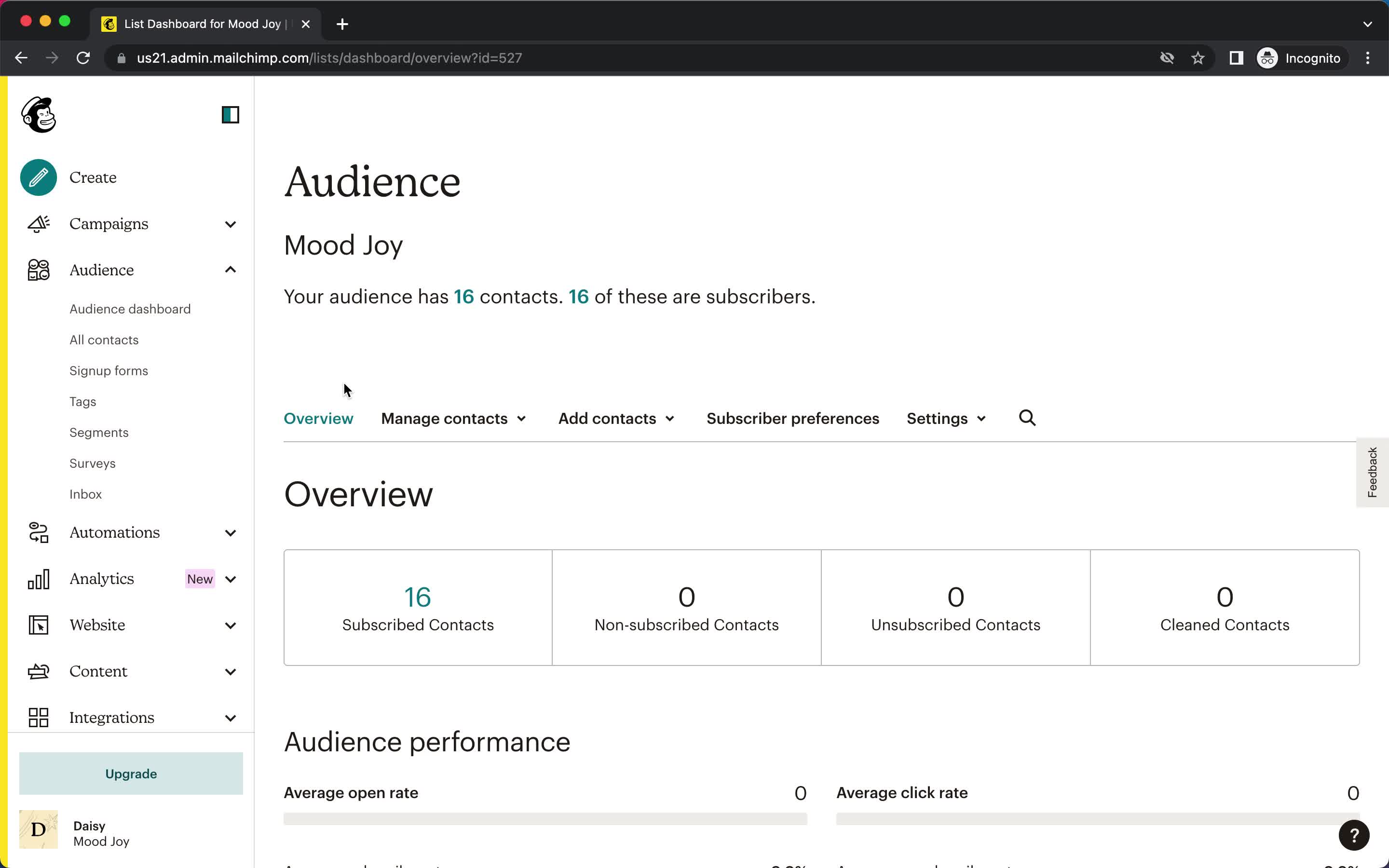Click the Campaigns megaphone icon
1389x868 pixels.
point(39,224)
